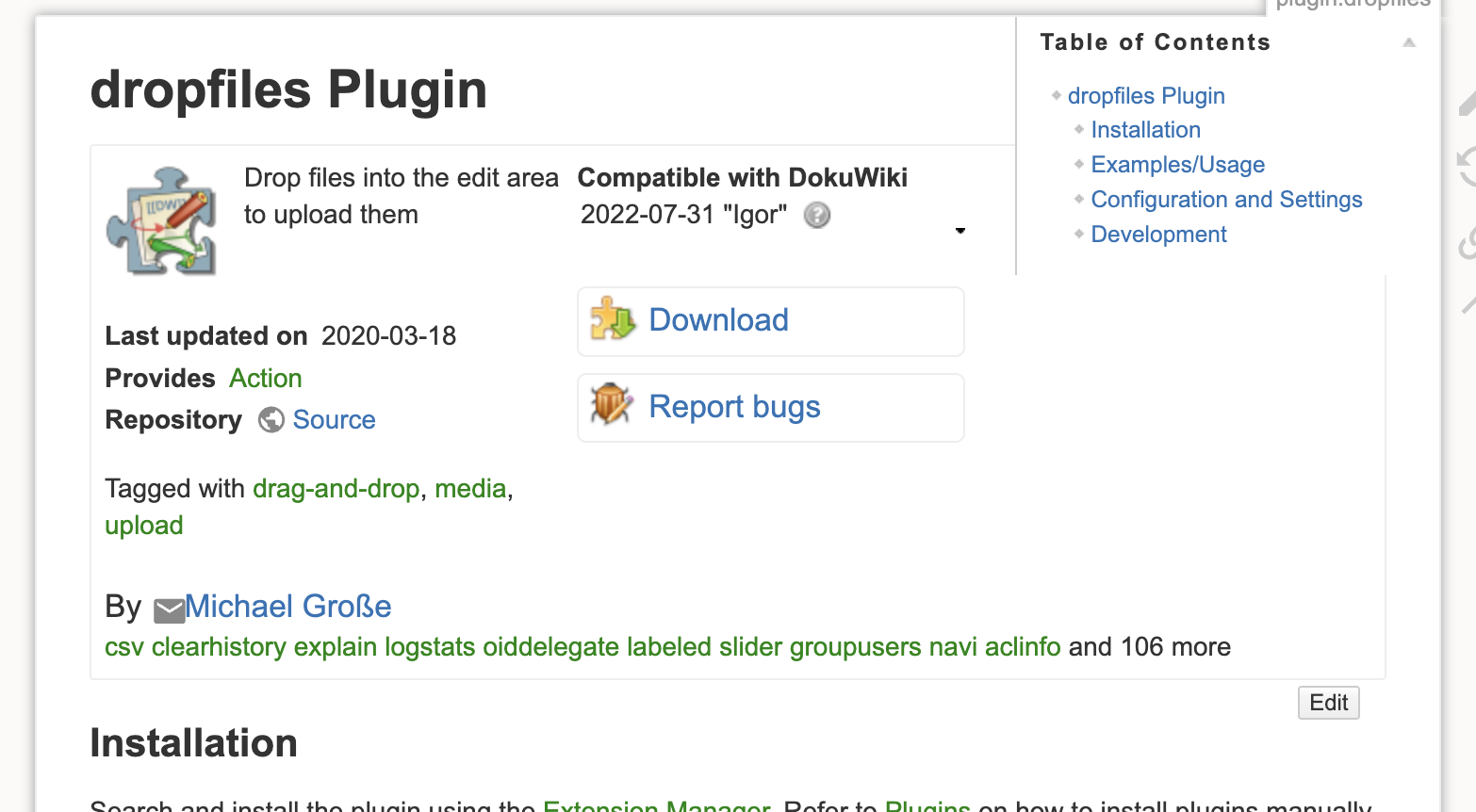Open Michael Große's author link
The height and width of the screenshot is (812, 1476).
287,607
